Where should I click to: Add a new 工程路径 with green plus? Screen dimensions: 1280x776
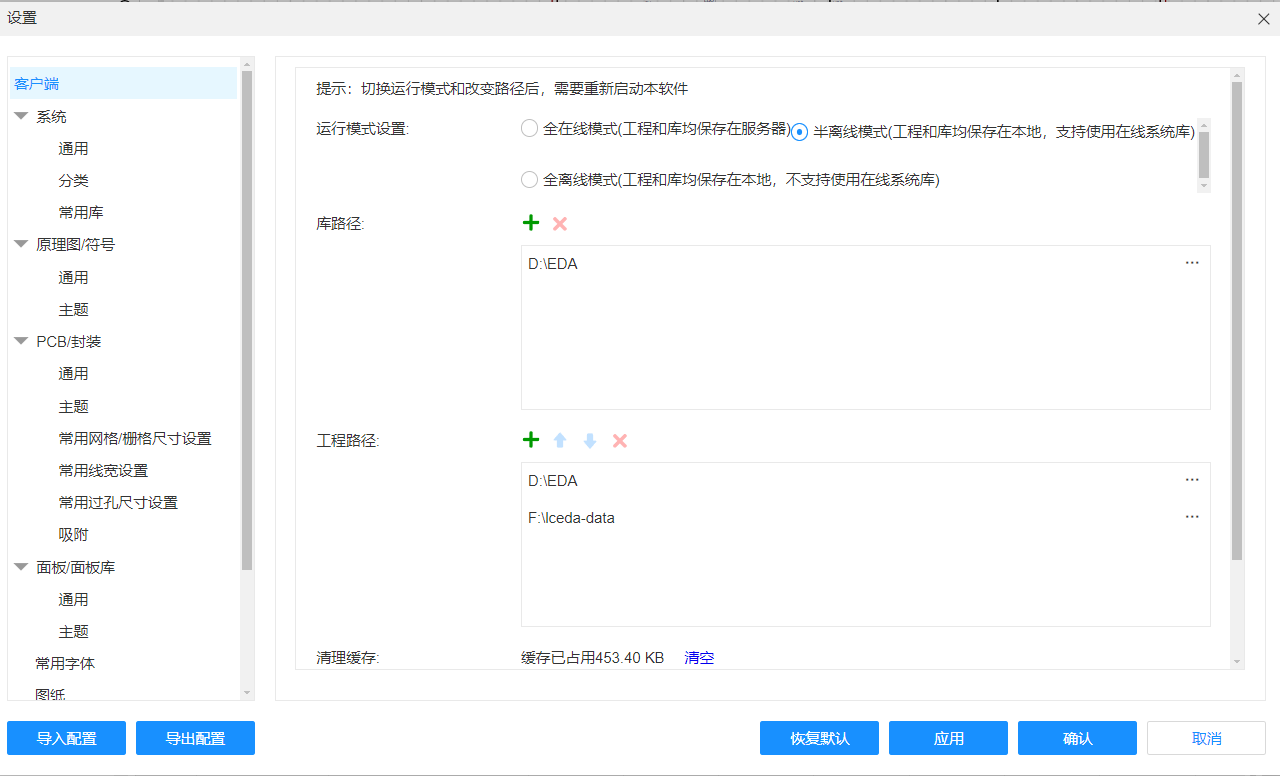click(x=531, y=440)
